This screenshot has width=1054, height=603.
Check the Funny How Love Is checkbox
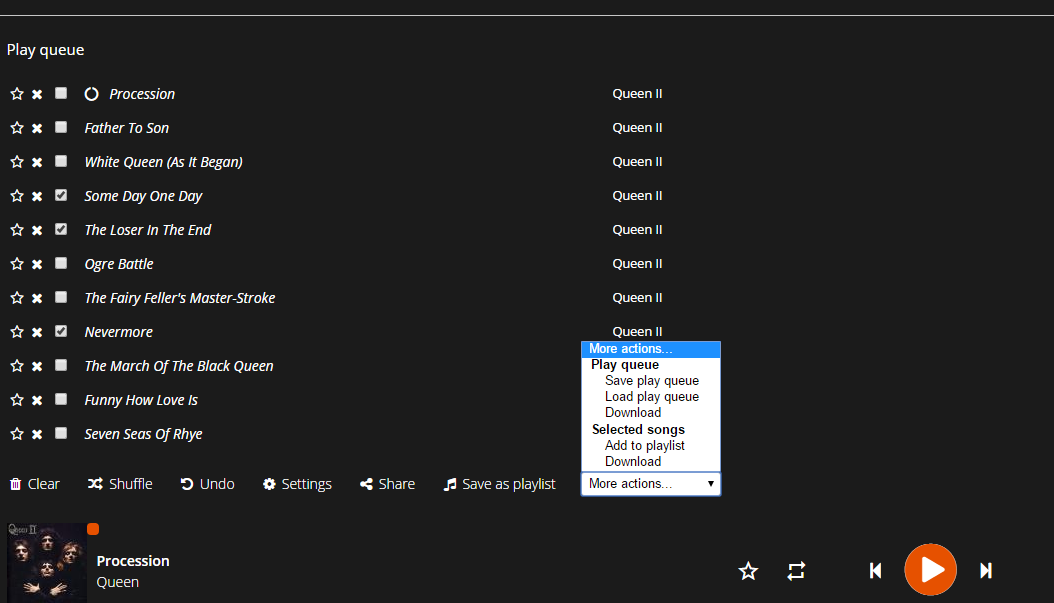pos(61,399)
